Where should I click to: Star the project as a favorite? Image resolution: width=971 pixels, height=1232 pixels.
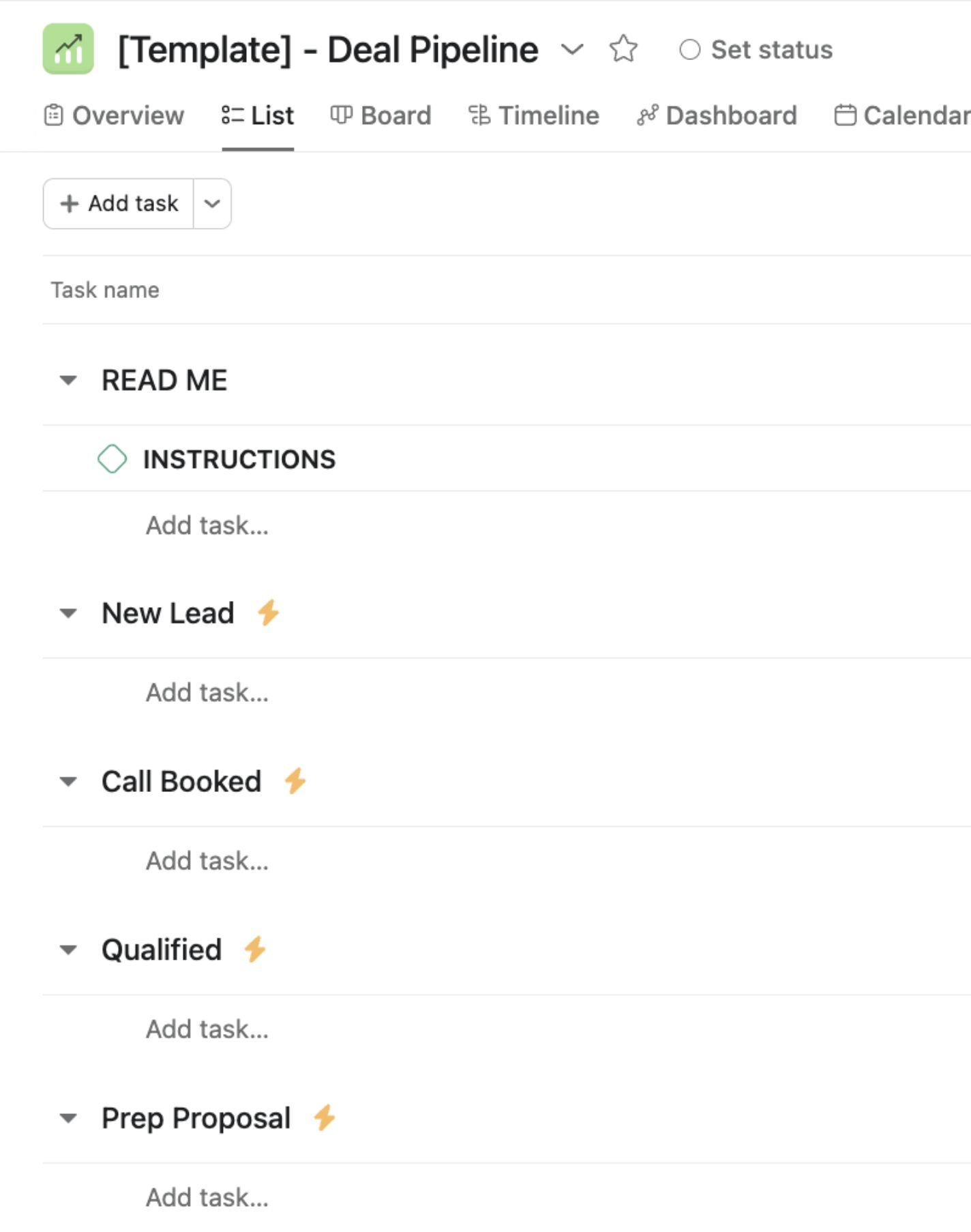point(623,49)
